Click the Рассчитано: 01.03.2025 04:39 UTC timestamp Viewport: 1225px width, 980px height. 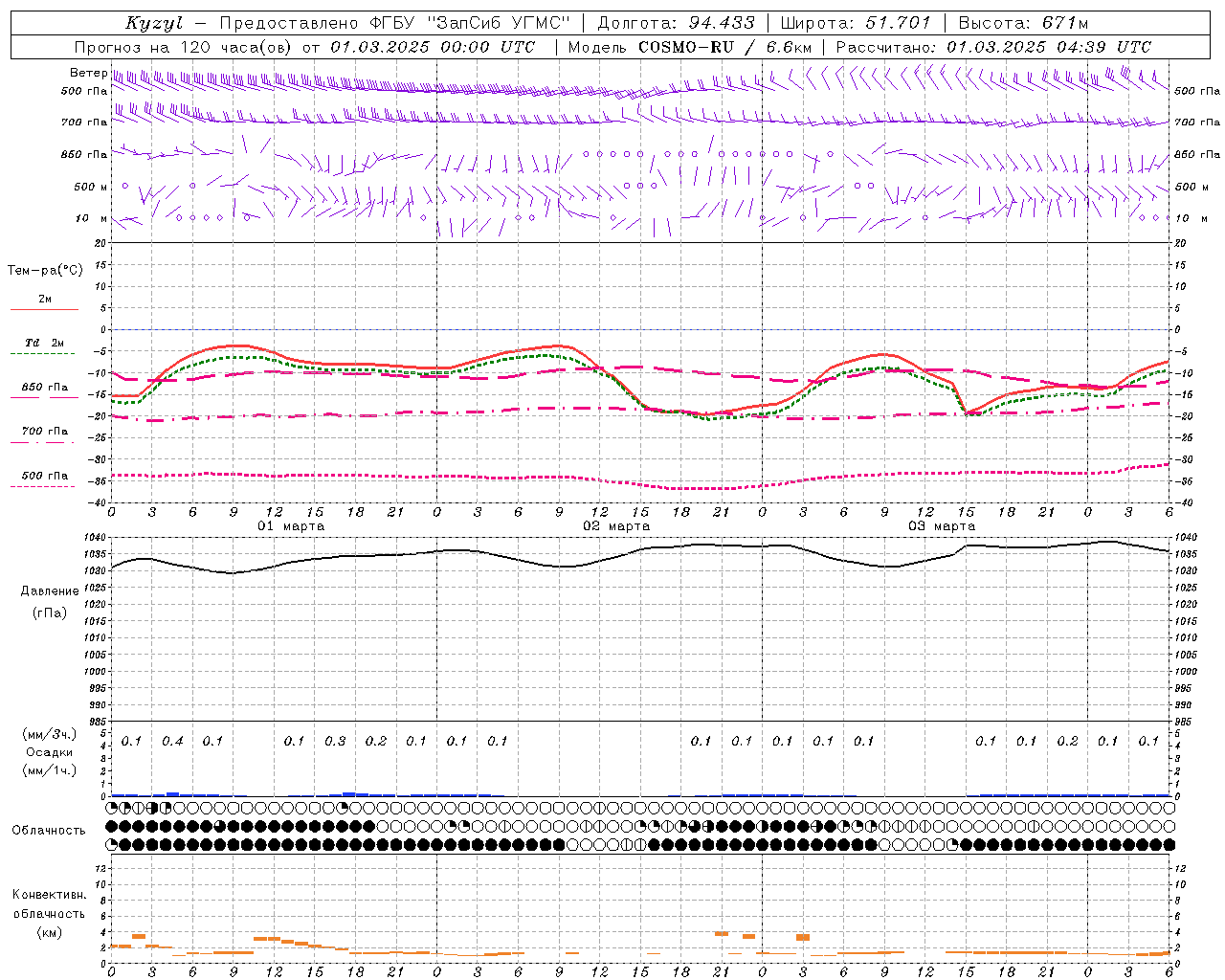pos(993,47)
